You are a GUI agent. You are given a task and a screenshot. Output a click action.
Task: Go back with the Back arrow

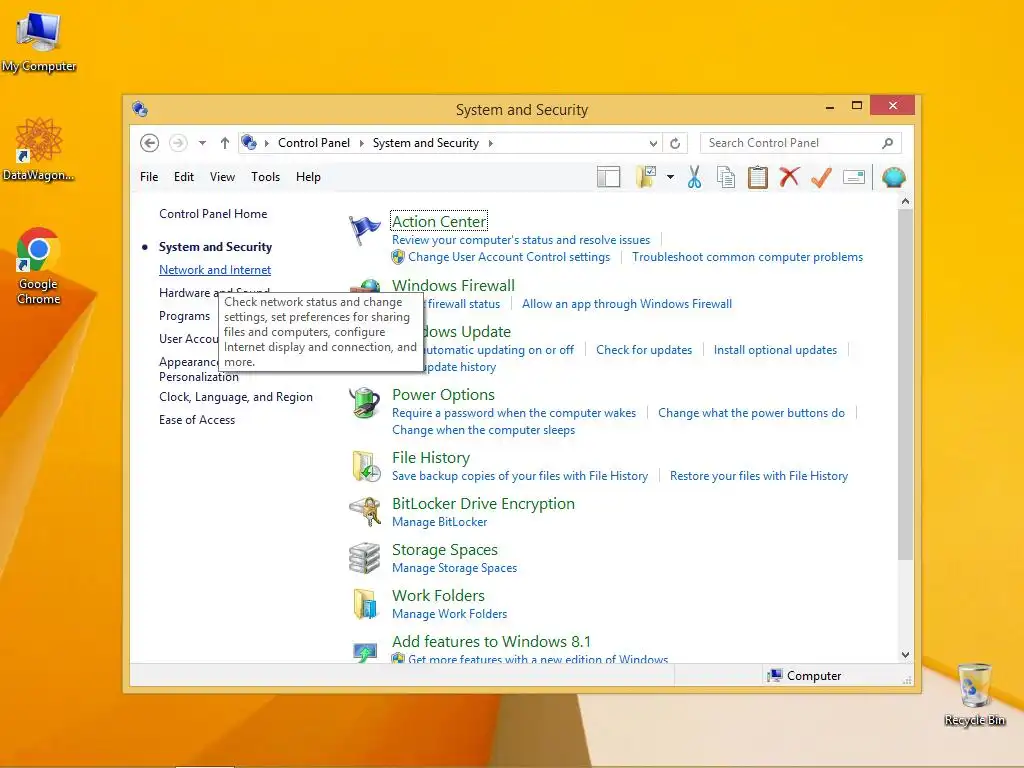click(x=150, y=143)
